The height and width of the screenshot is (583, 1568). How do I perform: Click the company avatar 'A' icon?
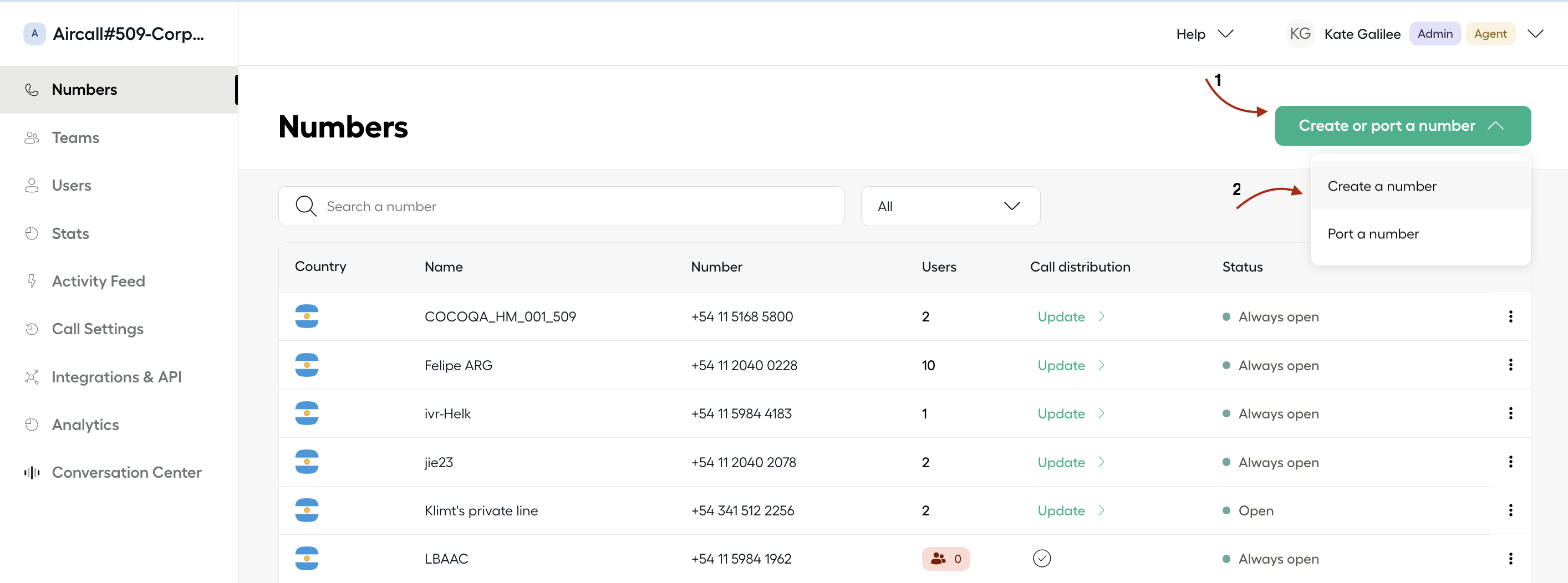pyautogui.click(x=35, y=33)
